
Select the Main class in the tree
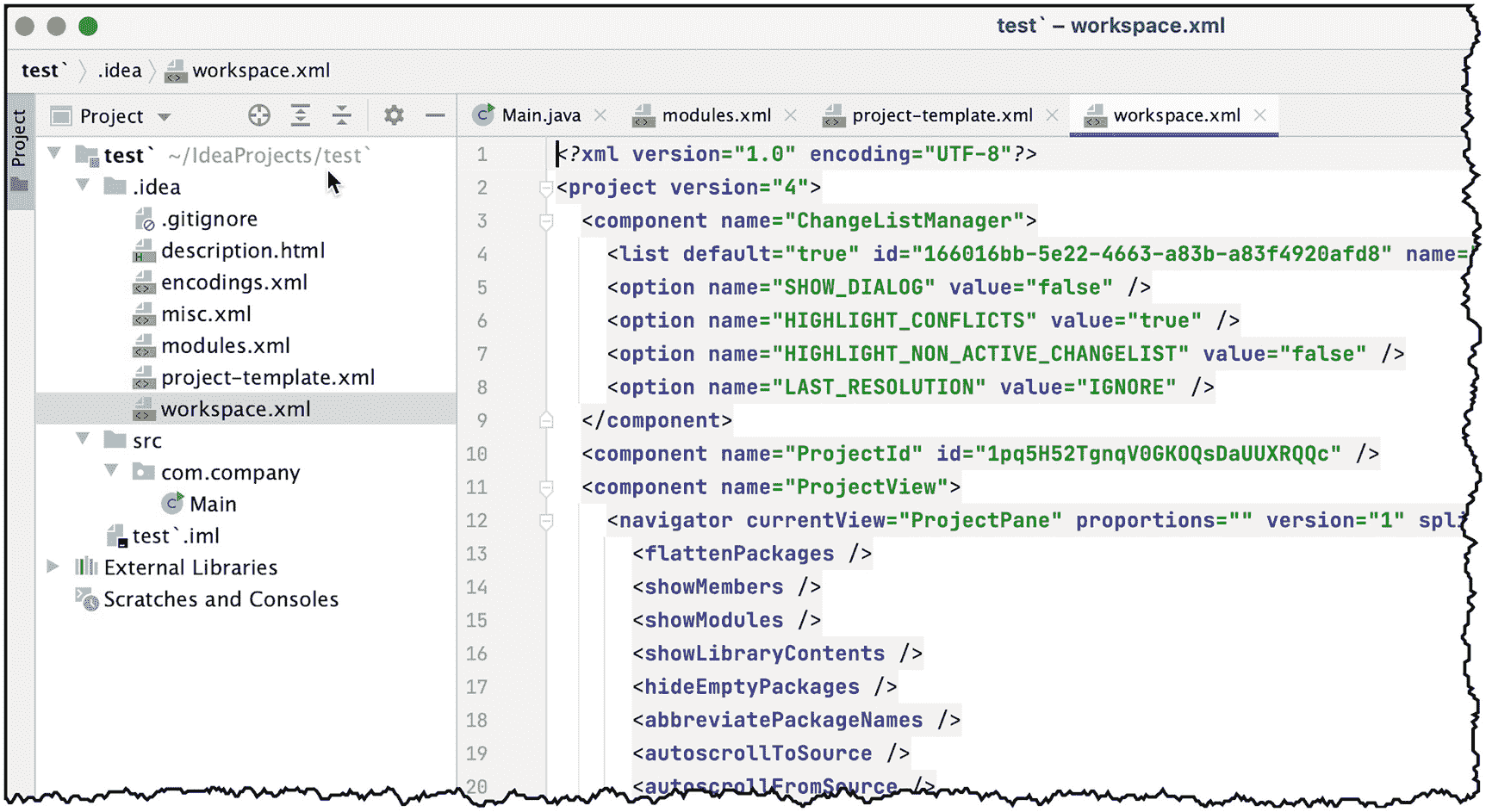point(213,504)
